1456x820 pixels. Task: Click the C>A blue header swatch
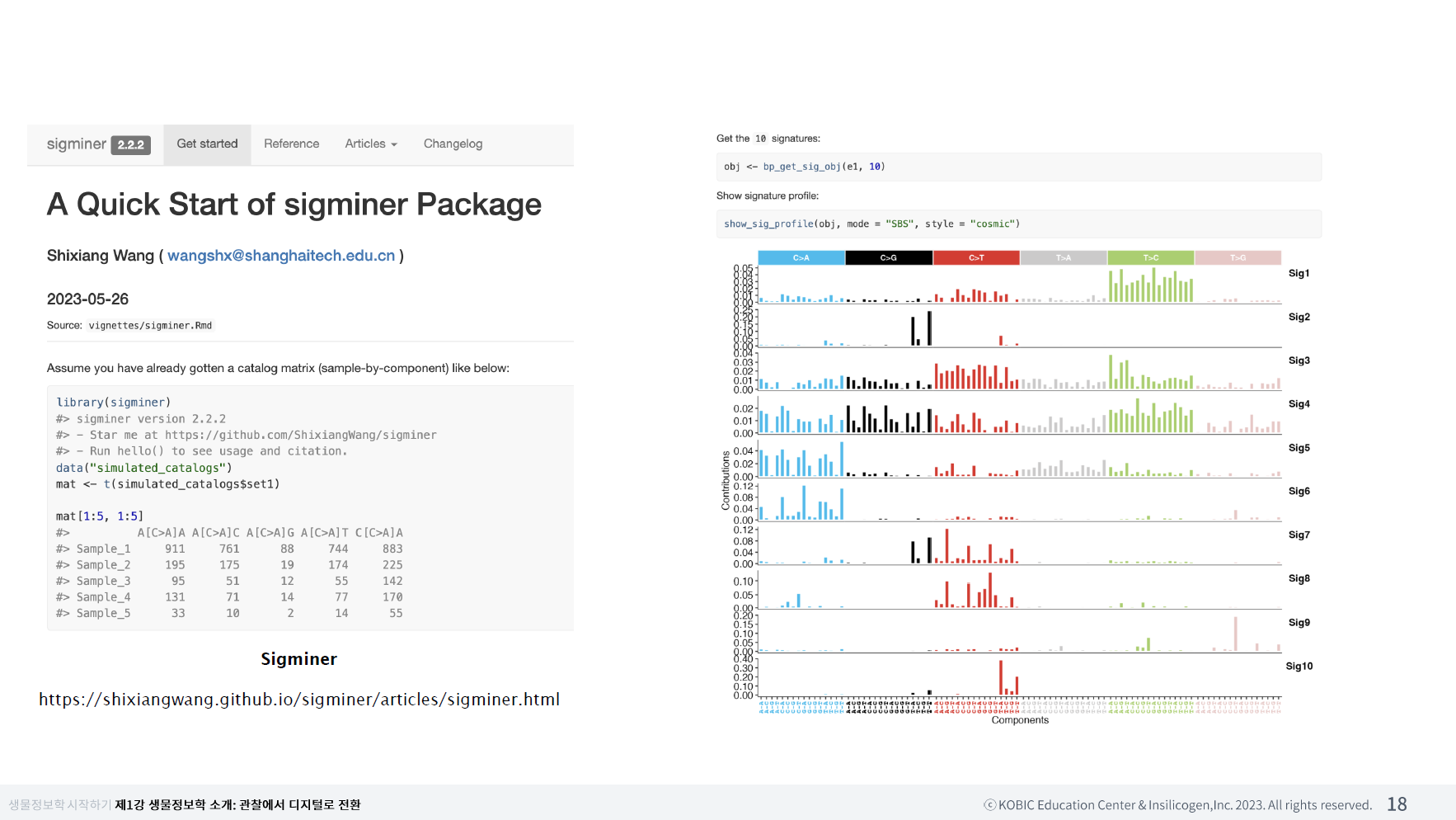pos(801,257)
